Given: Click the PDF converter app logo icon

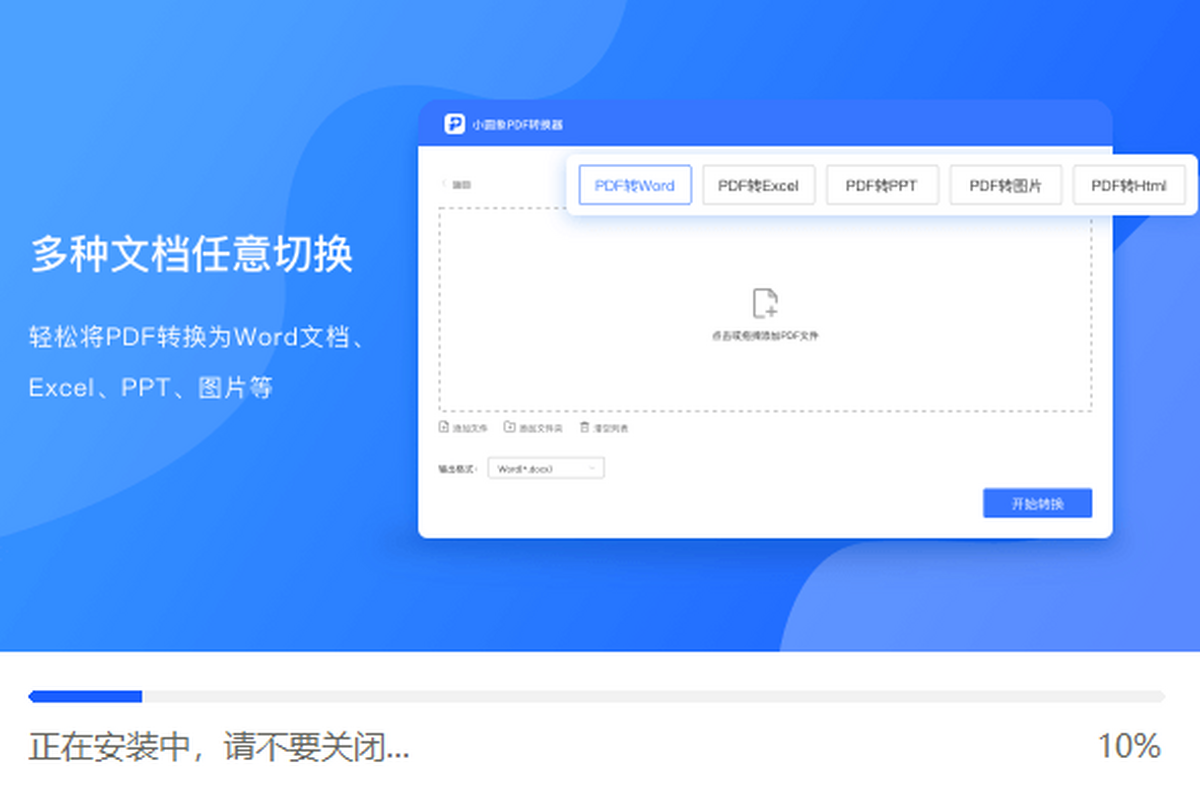Looking at the screenshot, I should pos(455,124).
